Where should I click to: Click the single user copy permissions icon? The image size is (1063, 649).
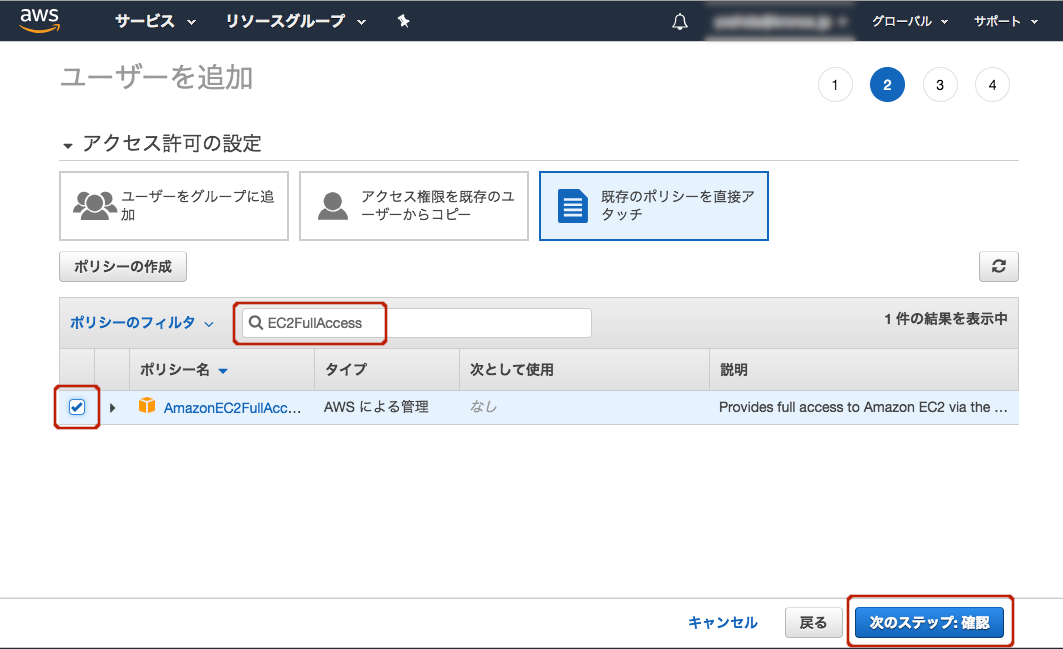click(x=333, y=206)
